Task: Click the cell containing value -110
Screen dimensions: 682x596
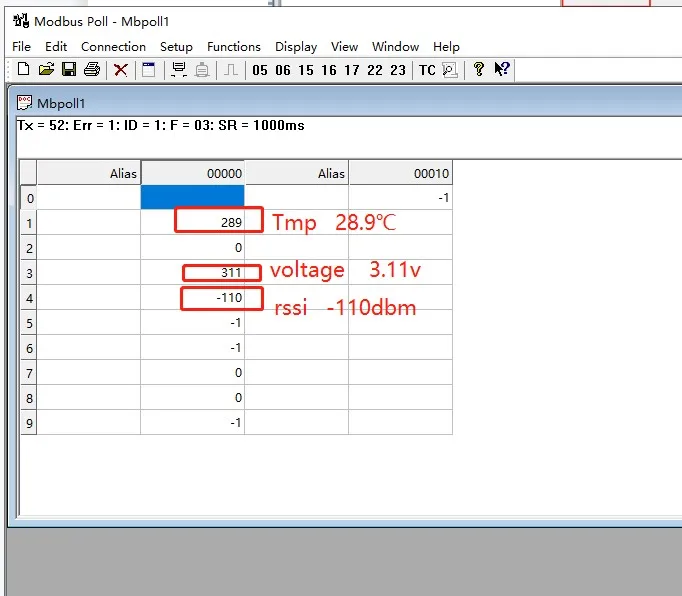Action: pyautogui.click(x=192, y=298)
